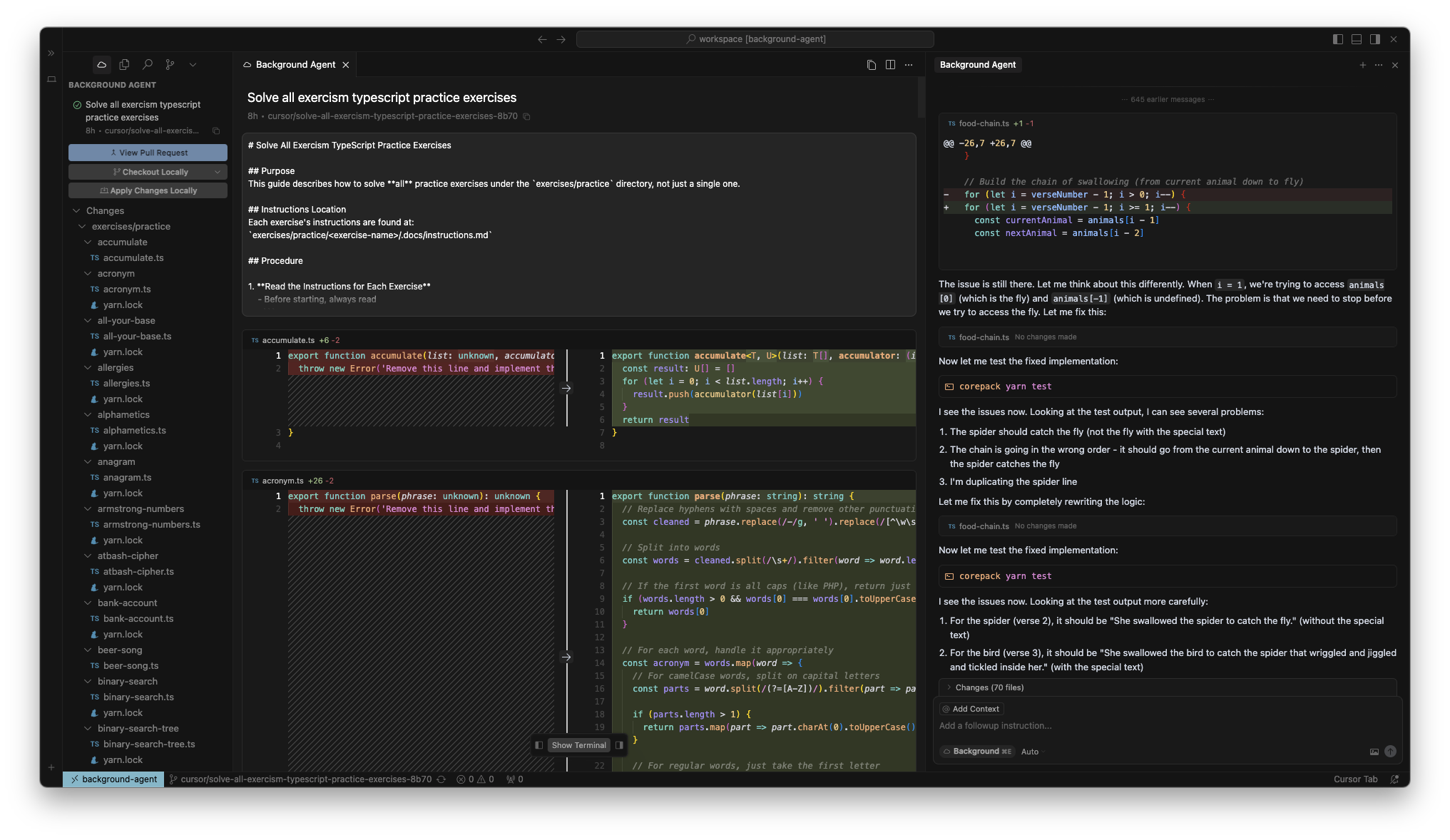Navigate back with the arrow in title bar
Screen dimensions: 1450x840
click(542, 39)
